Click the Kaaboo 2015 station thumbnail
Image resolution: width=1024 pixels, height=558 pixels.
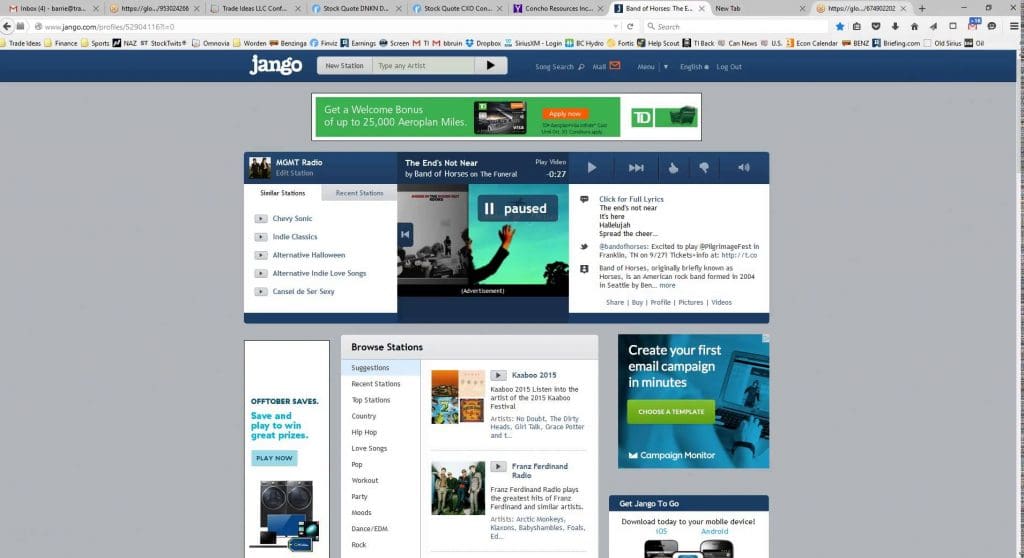[458, 397]
